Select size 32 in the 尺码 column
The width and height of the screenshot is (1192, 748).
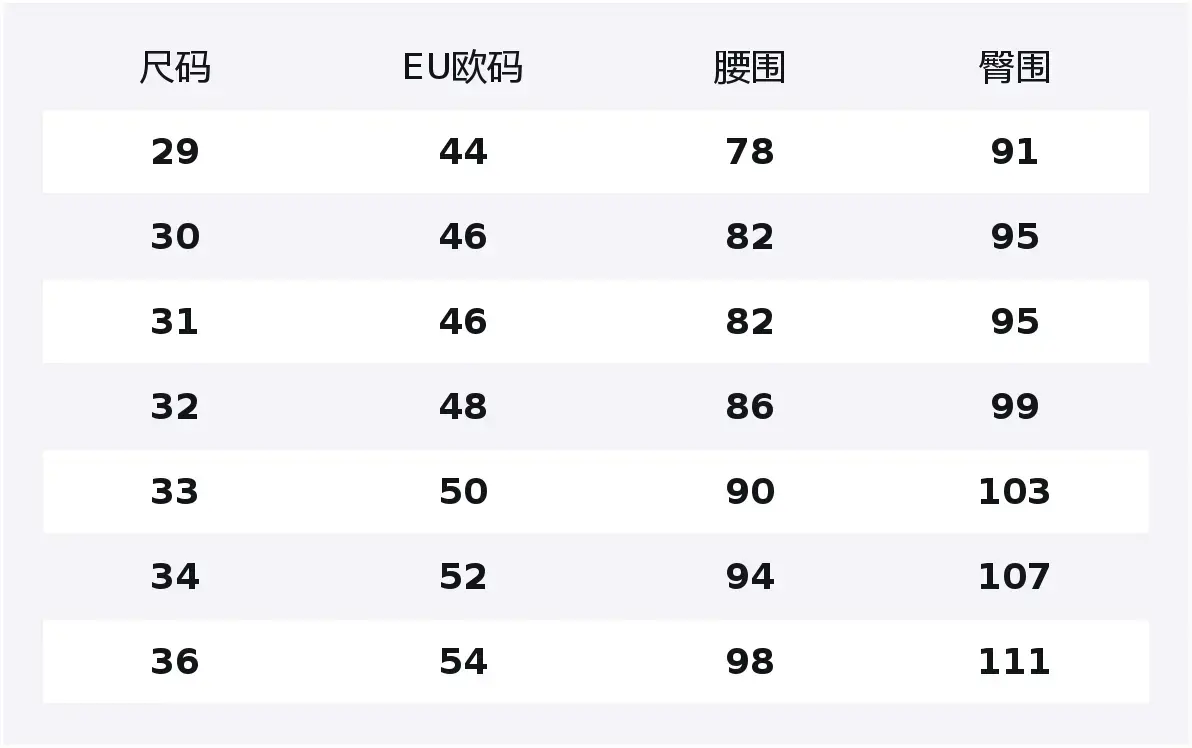tap(175, 407)
